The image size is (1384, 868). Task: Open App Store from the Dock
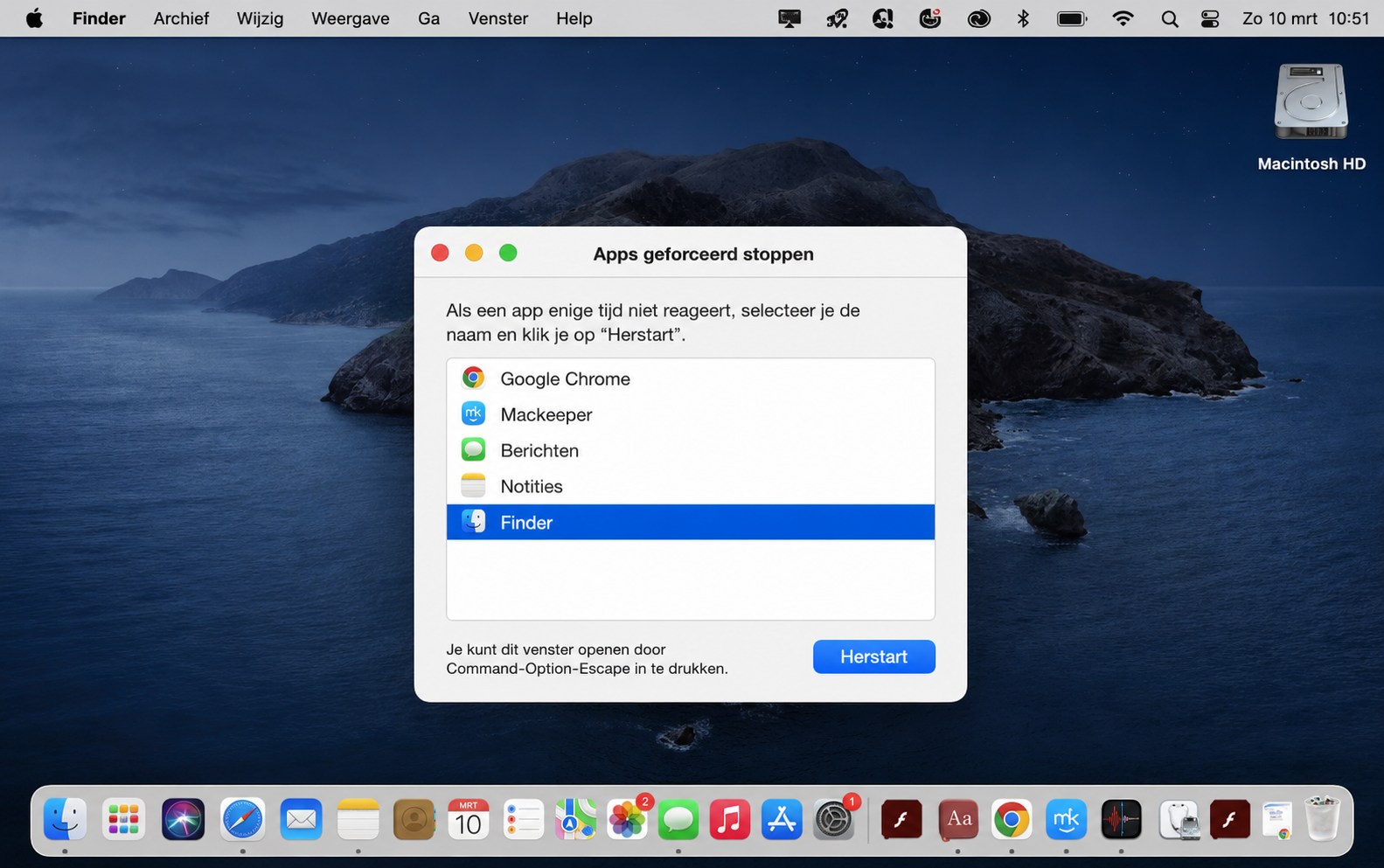click(x=782, y=820)
